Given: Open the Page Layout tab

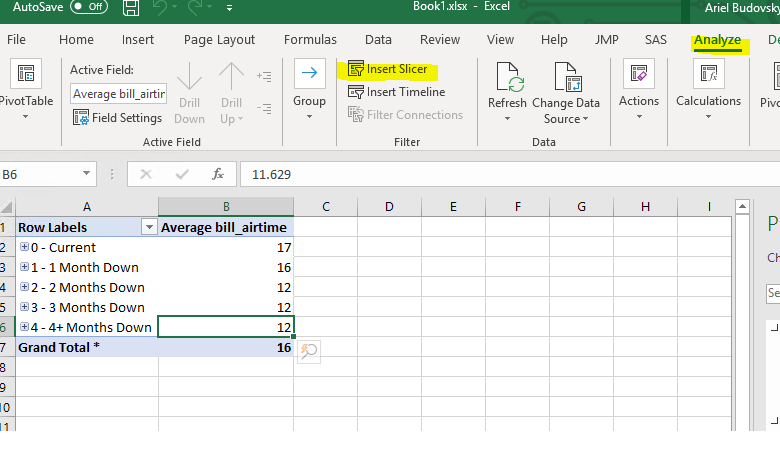Looking at the screenshot, I should coord(219,40).
